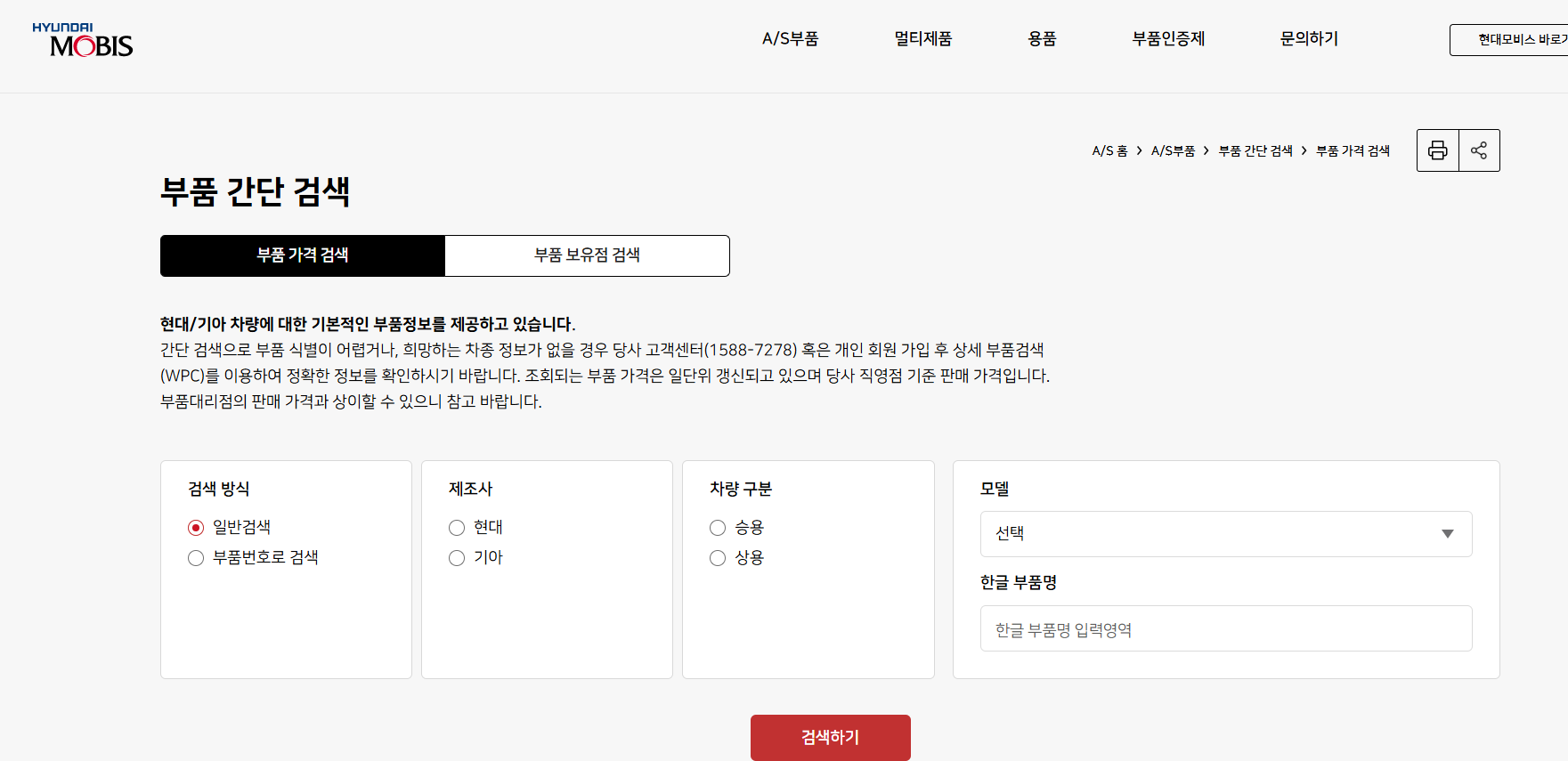Focus the 한글 부품명 input field

[1226, 628]
